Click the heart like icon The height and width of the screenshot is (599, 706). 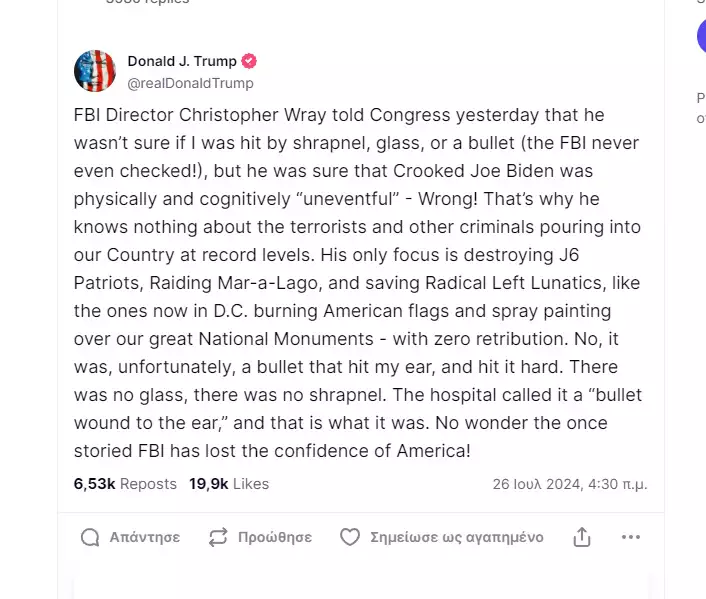pyautogui.click(x=350, y=537)
